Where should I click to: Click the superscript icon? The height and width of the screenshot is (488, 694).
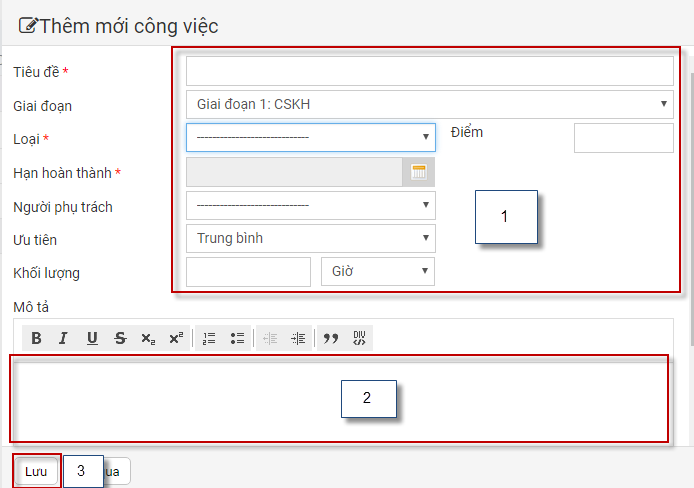[176, 338]
